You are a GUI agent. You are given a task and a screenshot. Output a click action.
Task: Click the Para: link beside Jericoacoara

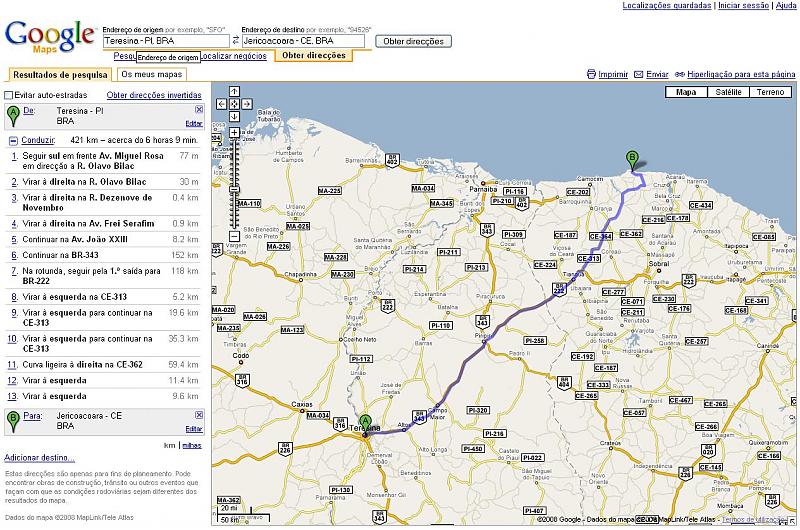(32, 416)
